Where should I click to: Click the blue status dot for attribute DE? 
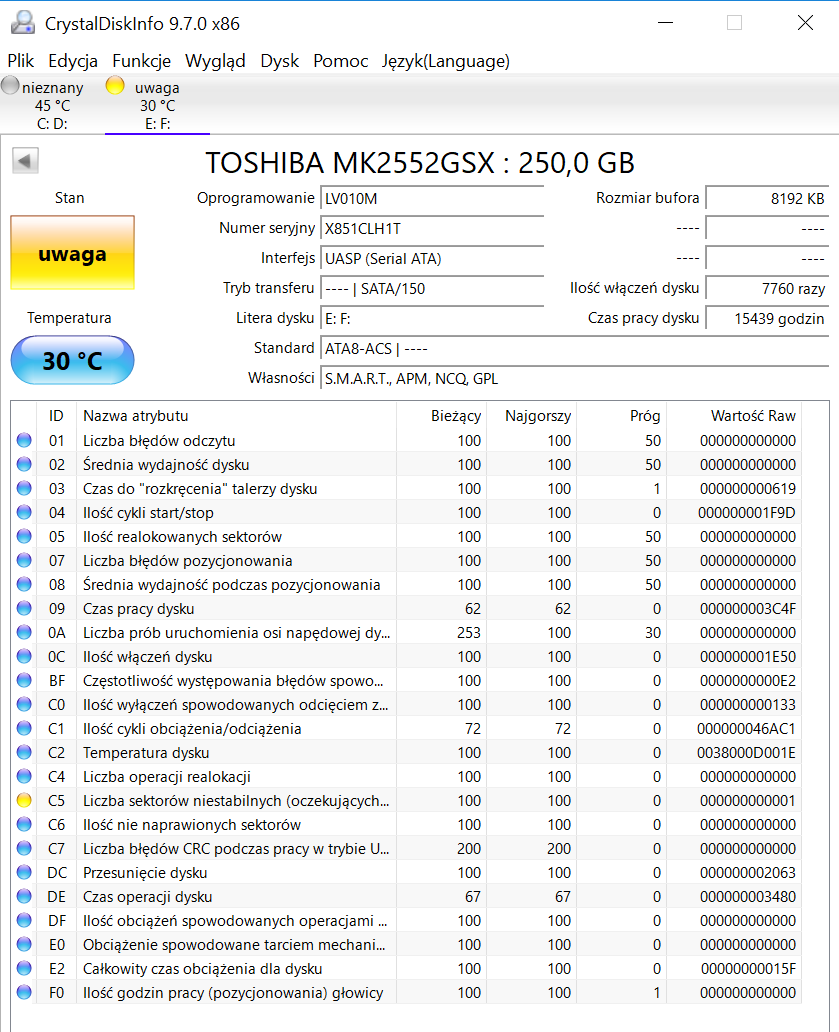click(24, 896)
